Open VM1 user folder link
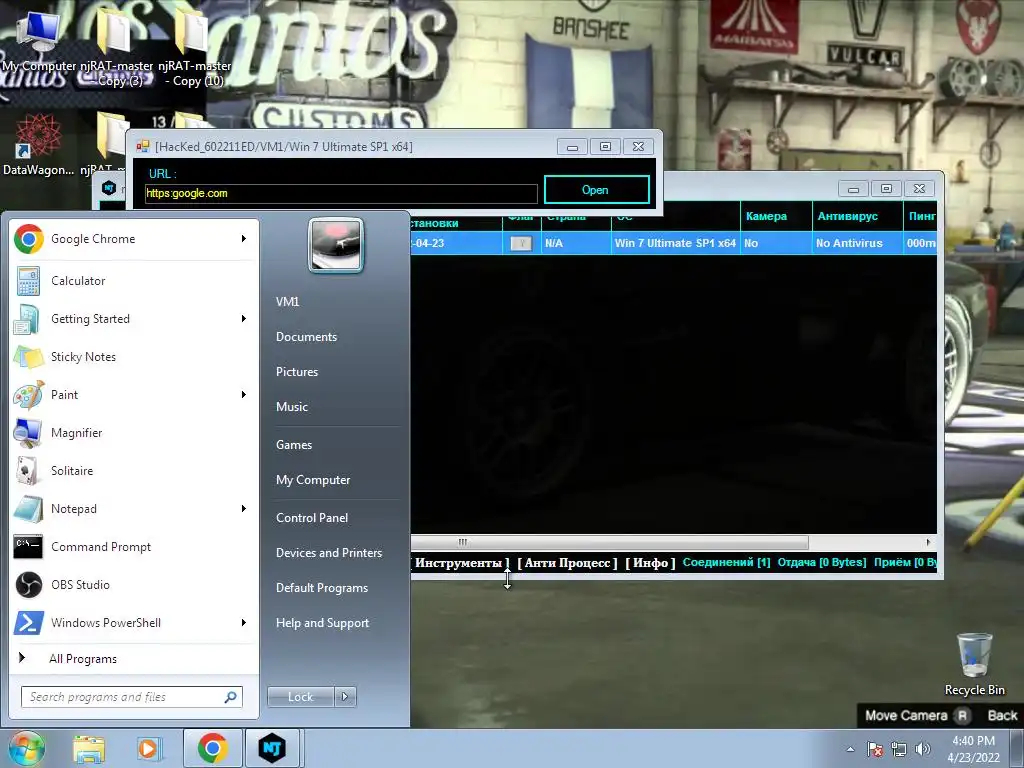Viewport: 1024px width, 768px height. click(287, 302)
